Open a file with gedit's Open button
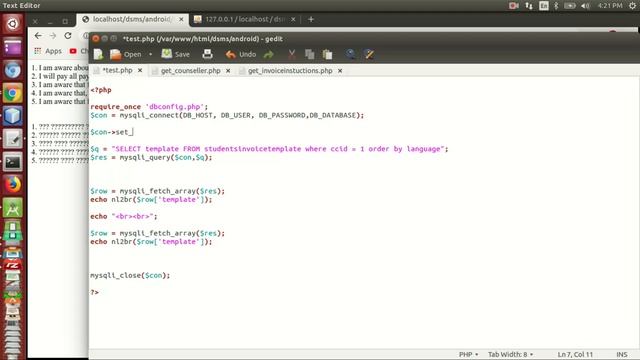This screenshot has height=360, width=640. (126, 54)
